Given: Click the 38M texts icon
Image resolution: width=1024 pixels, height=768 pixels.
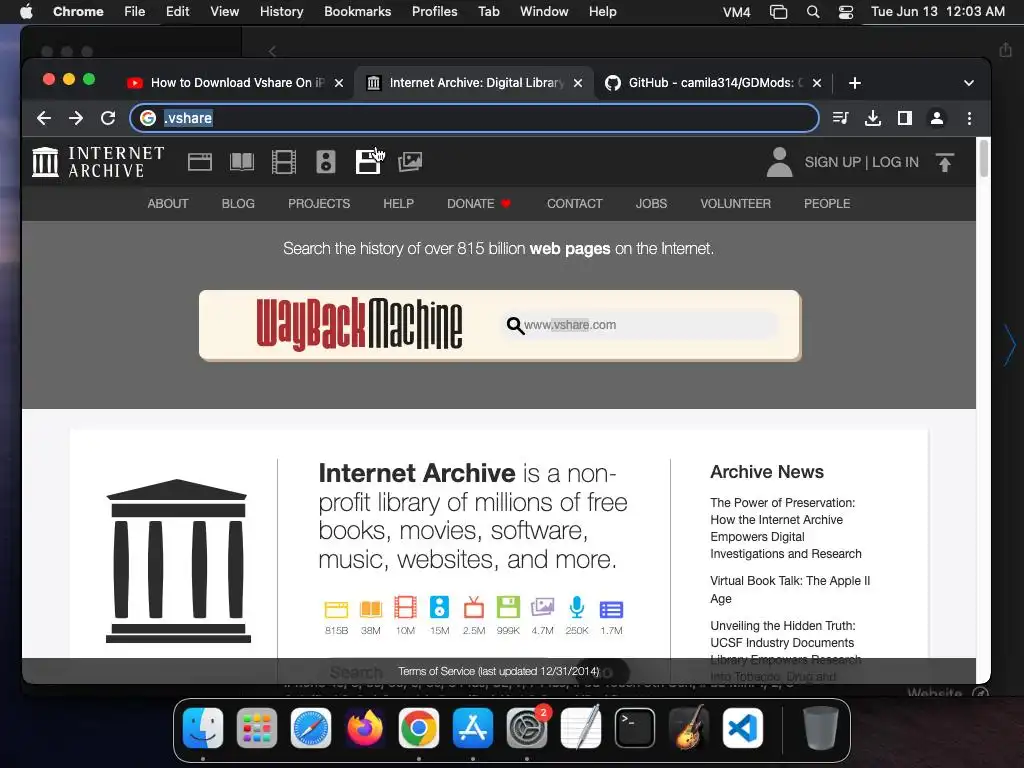Looking at the screenshot, I should coord(370,609).
